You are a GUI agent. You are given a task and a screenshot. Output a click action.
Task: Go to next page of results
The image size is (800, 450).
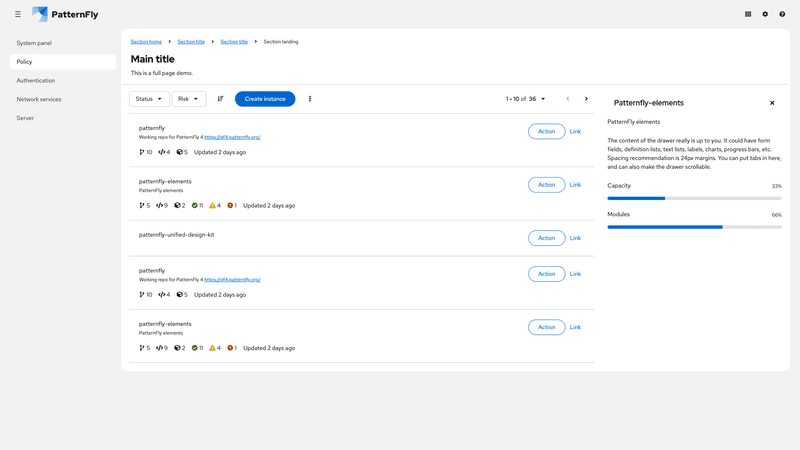(x=586, y=99)
